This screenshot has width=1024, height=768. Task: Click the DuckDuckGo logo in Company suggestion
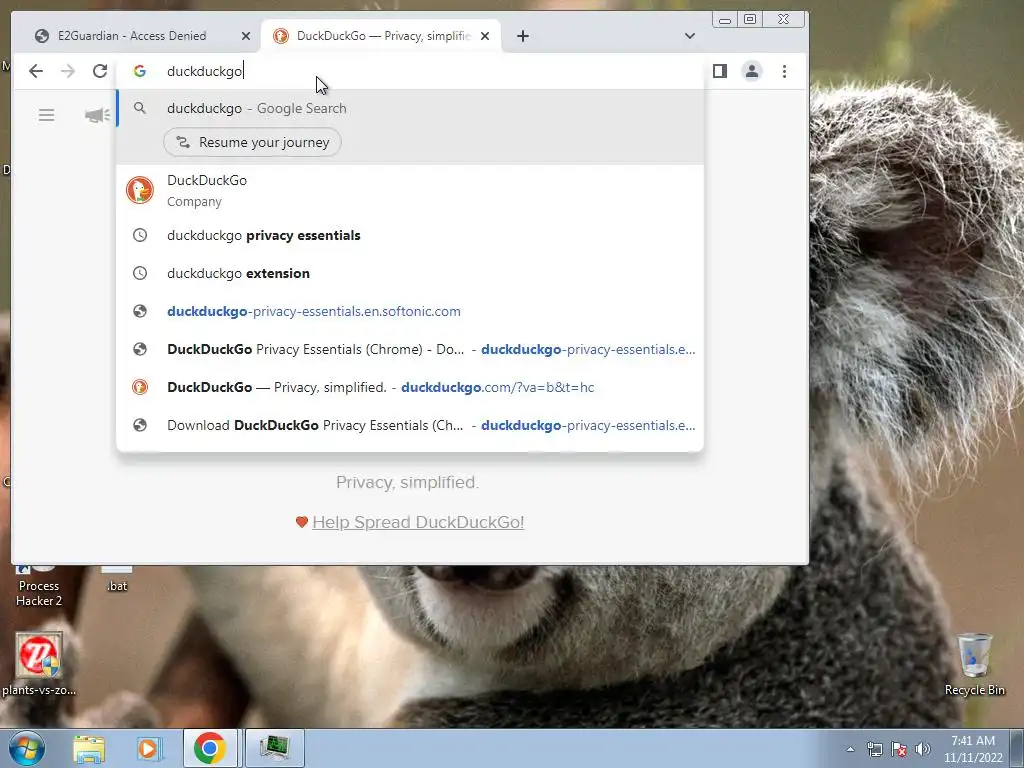pos(140,190)
